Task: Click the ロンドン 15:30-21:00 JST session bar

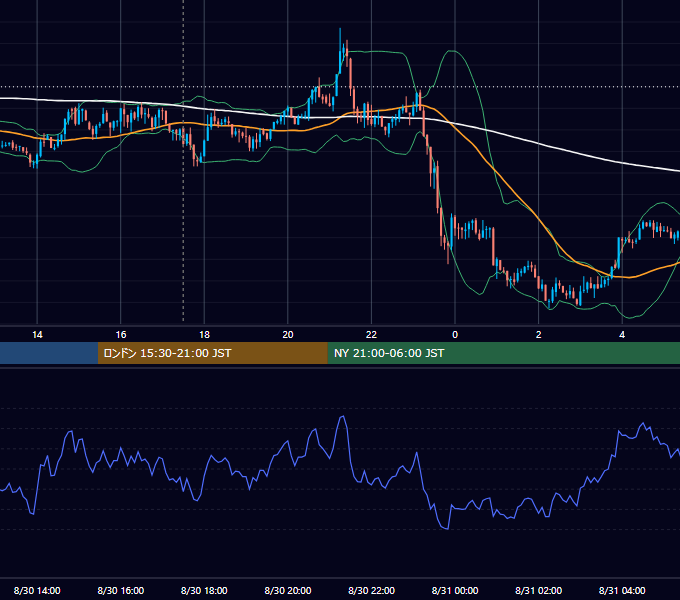Action: [212, 353]
